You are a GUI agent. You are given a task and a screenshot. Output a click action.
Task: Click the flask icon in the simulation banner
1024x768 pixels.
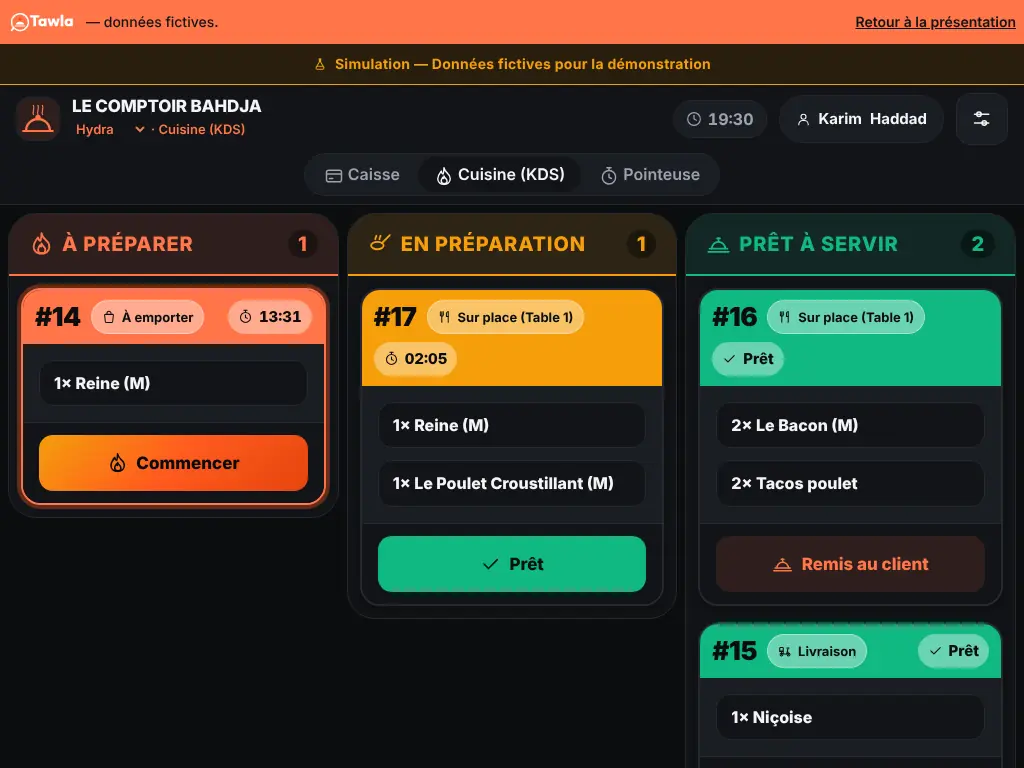point(320,64)
